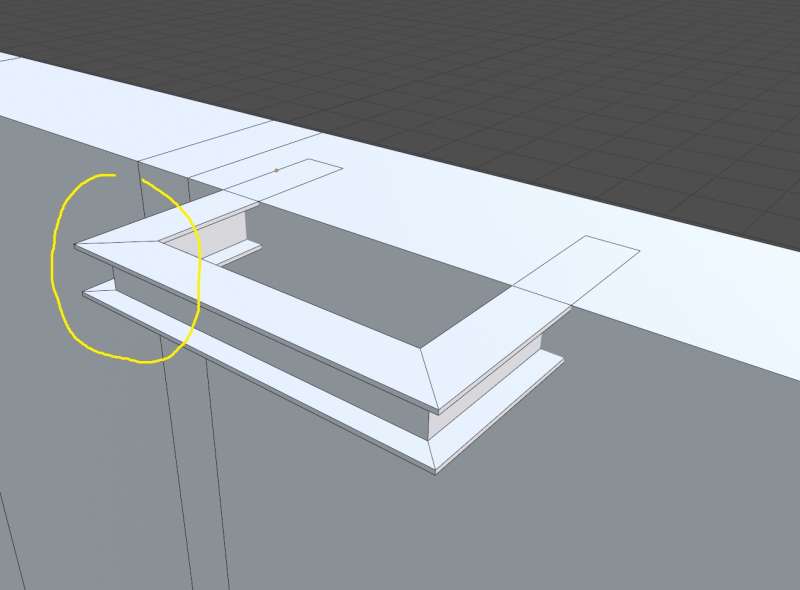Select the small outlined rectangle containing the origin dot
The width and height of the screenshot is (800, 590).
[300, 178]
